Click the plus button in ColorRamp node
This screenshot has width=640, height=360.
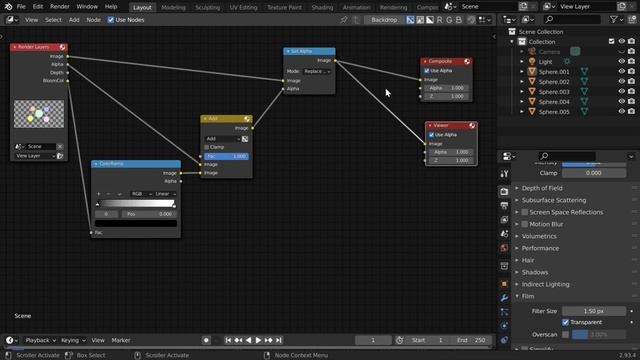pyautogui.click(x=98, y=194)
